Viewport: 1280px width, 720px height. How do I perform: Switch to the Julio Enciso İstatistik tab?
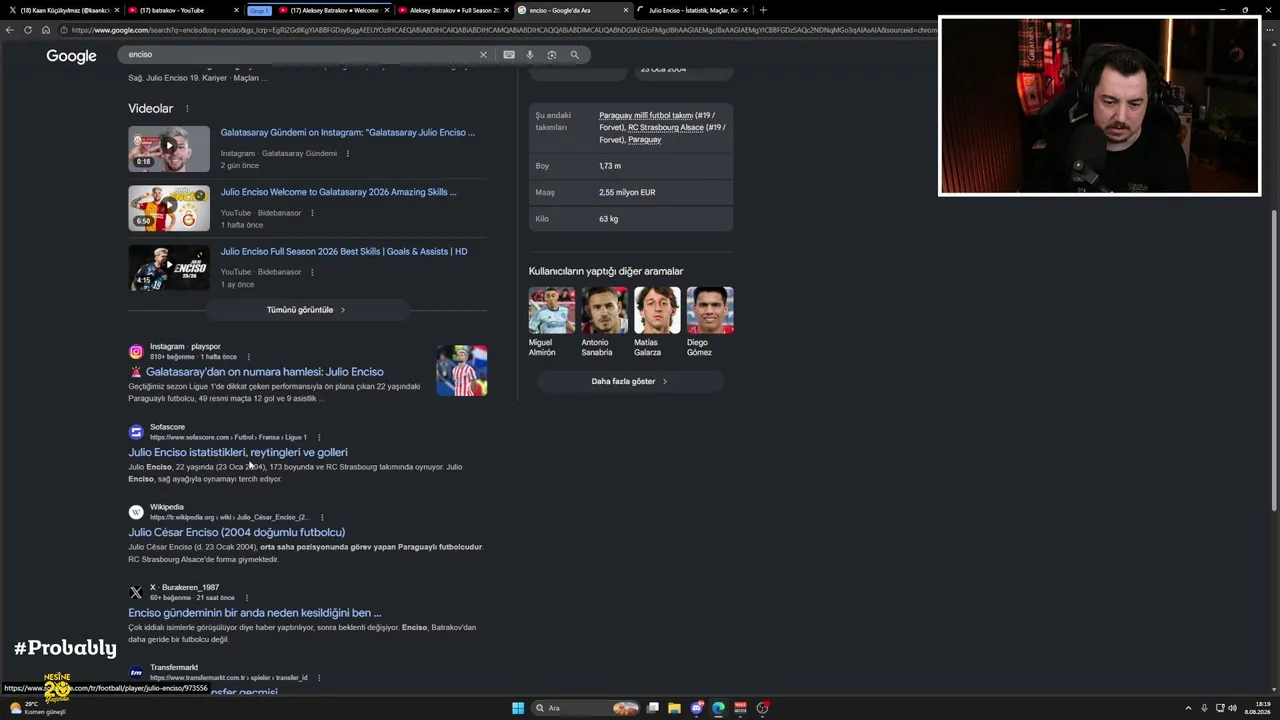pos(692,10)
